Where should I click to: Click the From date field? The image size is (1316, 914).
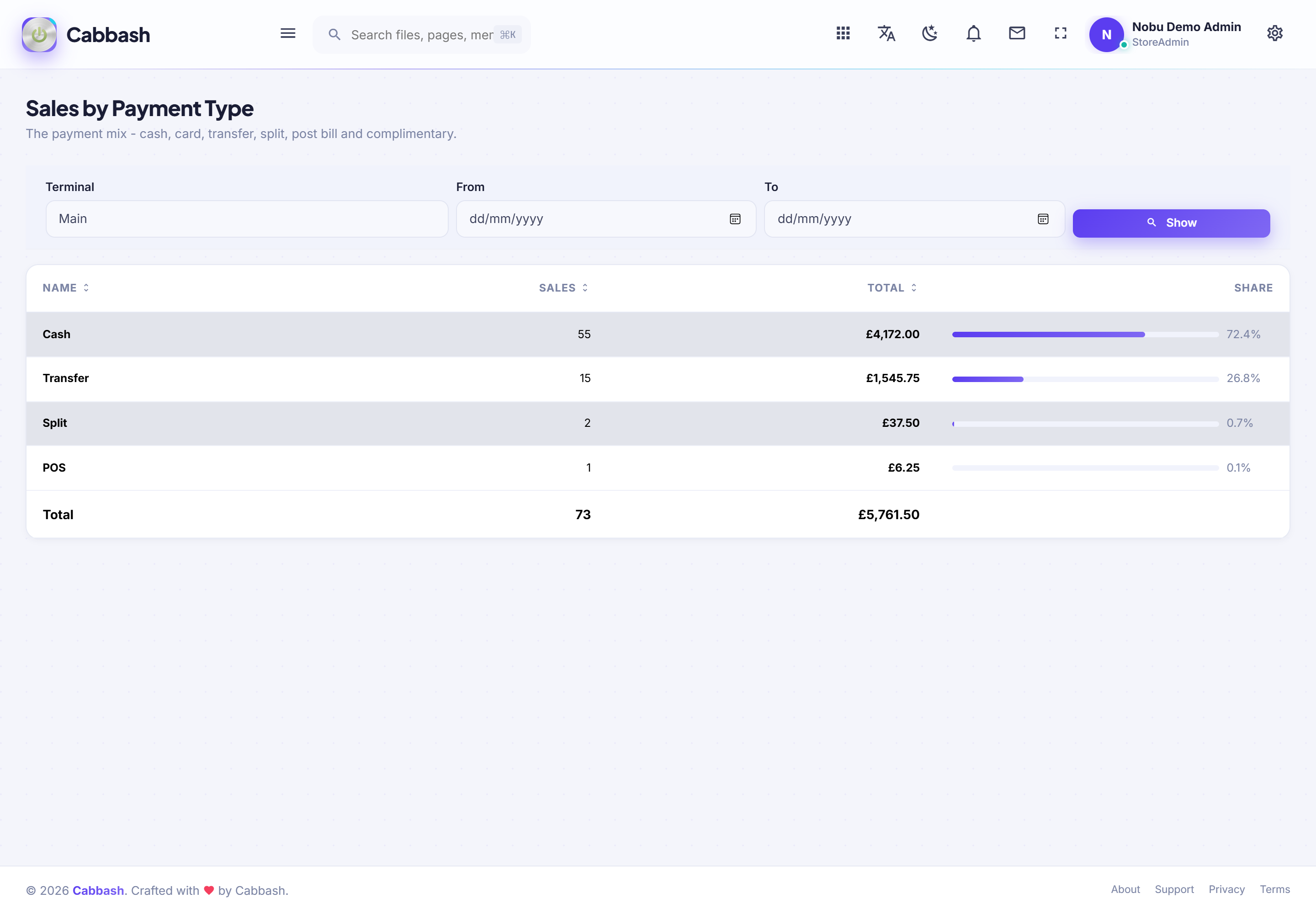(x=606, y=219)
